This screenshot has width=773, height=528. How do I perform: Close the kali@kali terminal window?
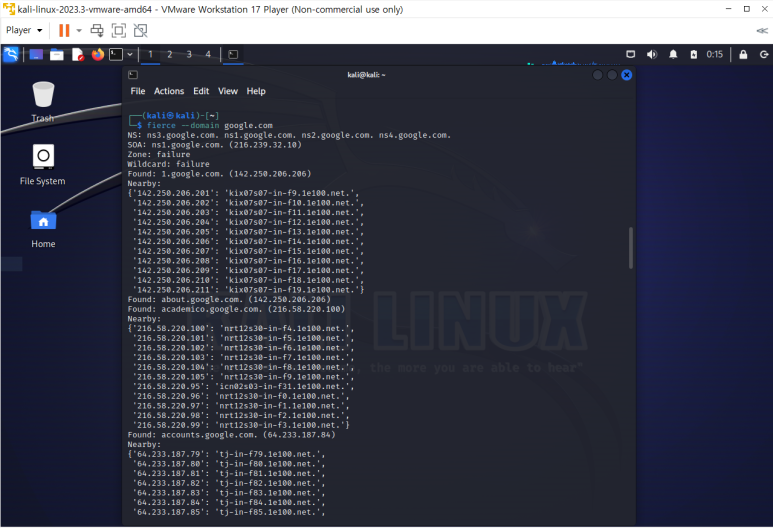[x=627, y=75]
